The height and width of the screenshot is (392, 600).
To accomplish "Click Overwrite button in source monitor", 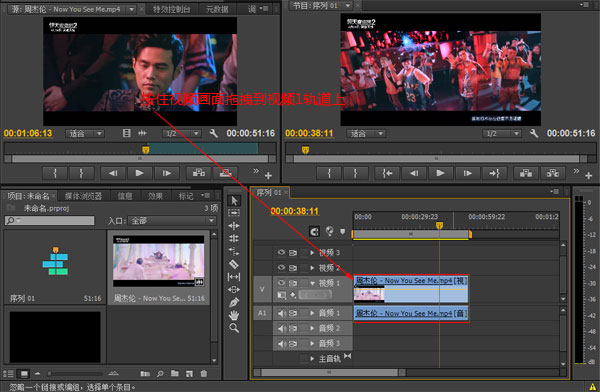I will (x=225, y=173).
